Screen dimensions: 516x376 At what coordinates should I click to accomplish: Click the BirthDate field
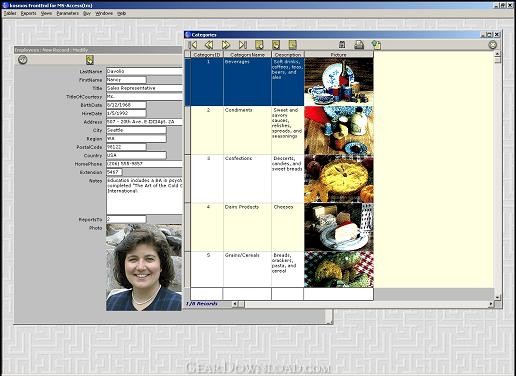pos(126,105)
